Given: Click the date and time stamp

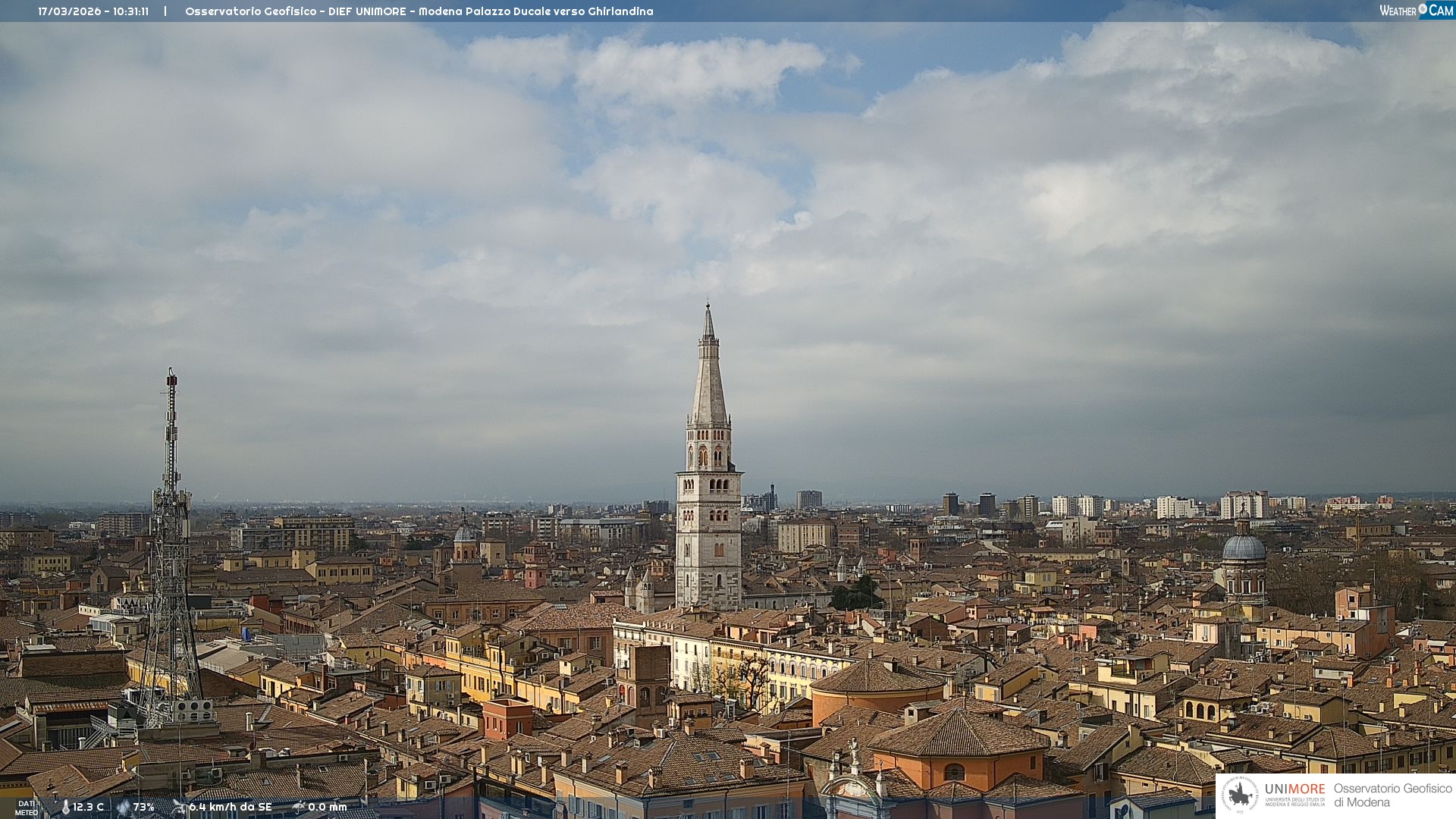Looking at the screenshot, I should (93, 11).
